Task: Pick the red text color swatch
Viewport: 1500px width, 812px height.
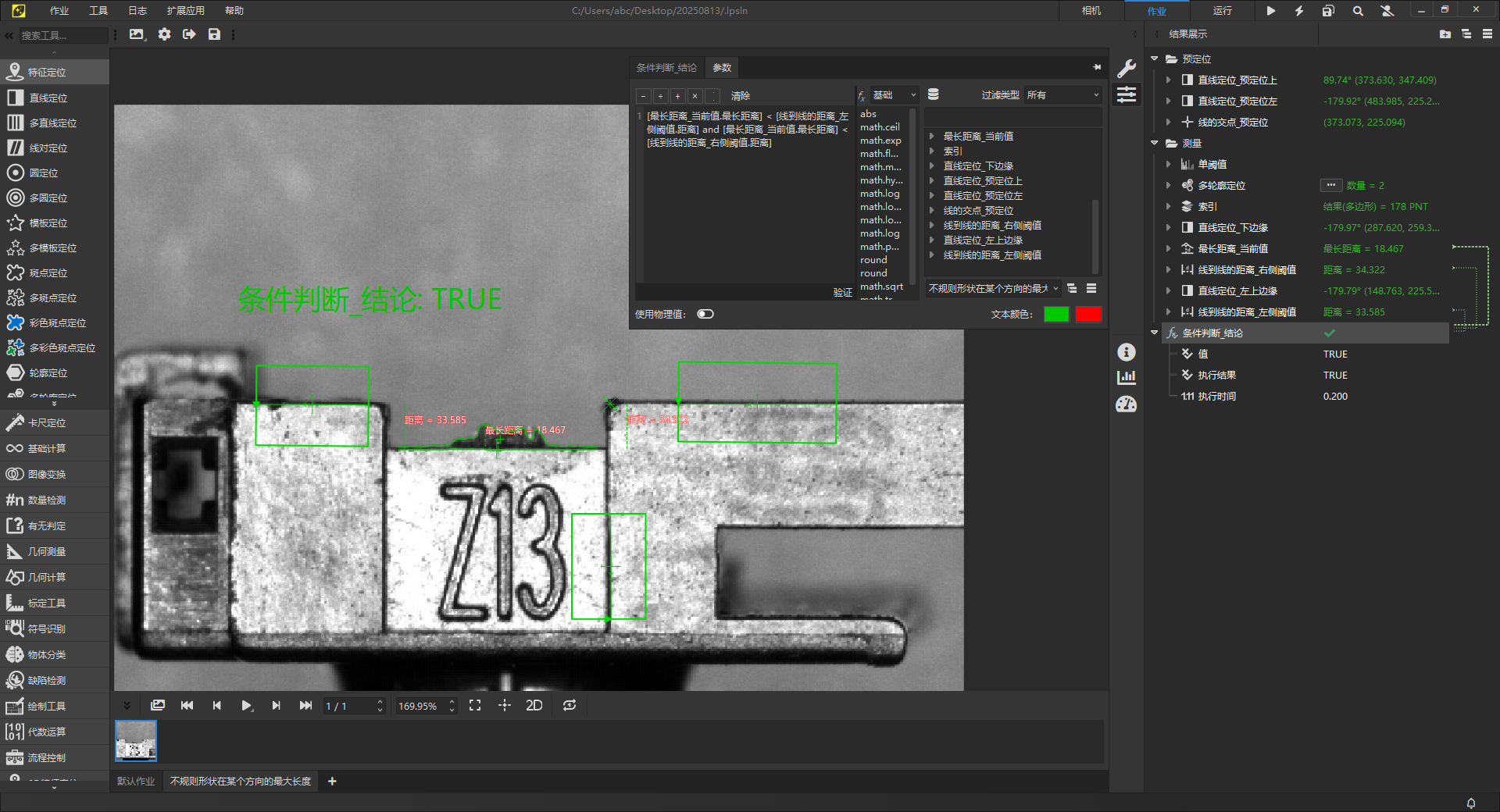Action: tap(1087, 314)
